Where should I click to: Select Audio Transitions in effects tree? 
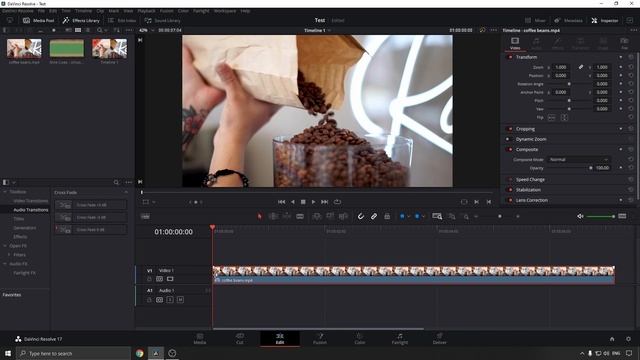tap(31, 210)
